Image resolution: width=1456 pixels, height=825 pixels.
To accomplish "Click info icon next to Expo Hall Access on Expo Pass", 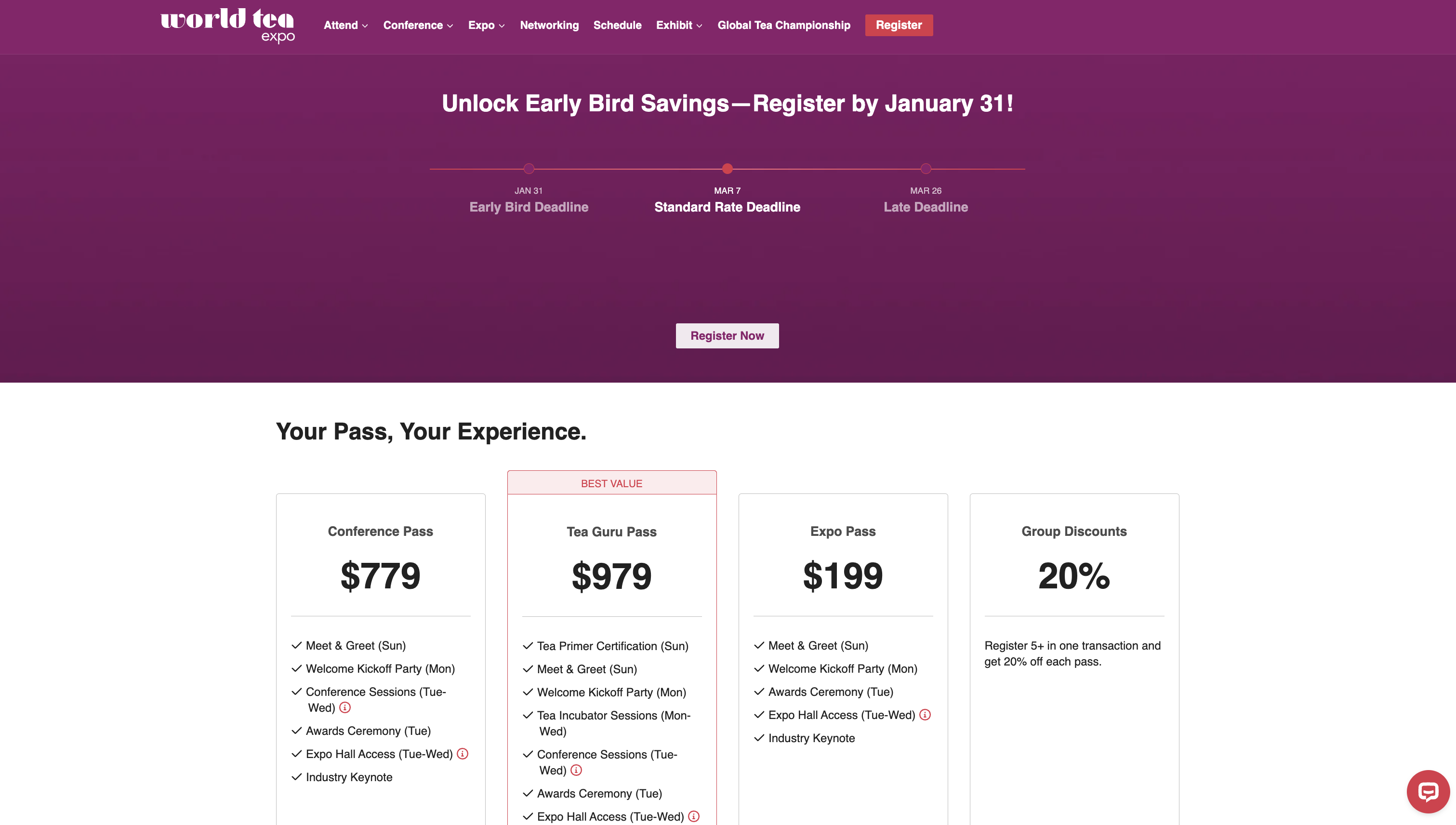I will click(x=925, y=715).
